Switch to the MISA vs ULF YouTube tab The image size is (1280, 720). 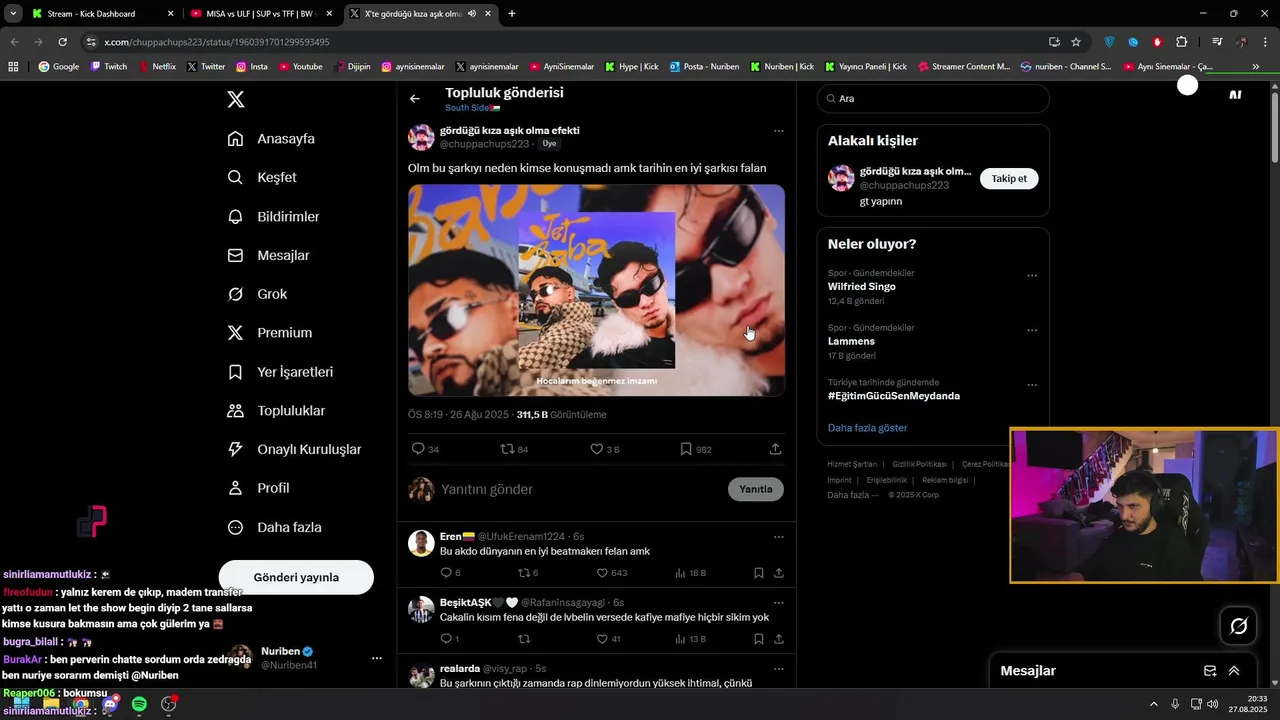tap(259, 14)
